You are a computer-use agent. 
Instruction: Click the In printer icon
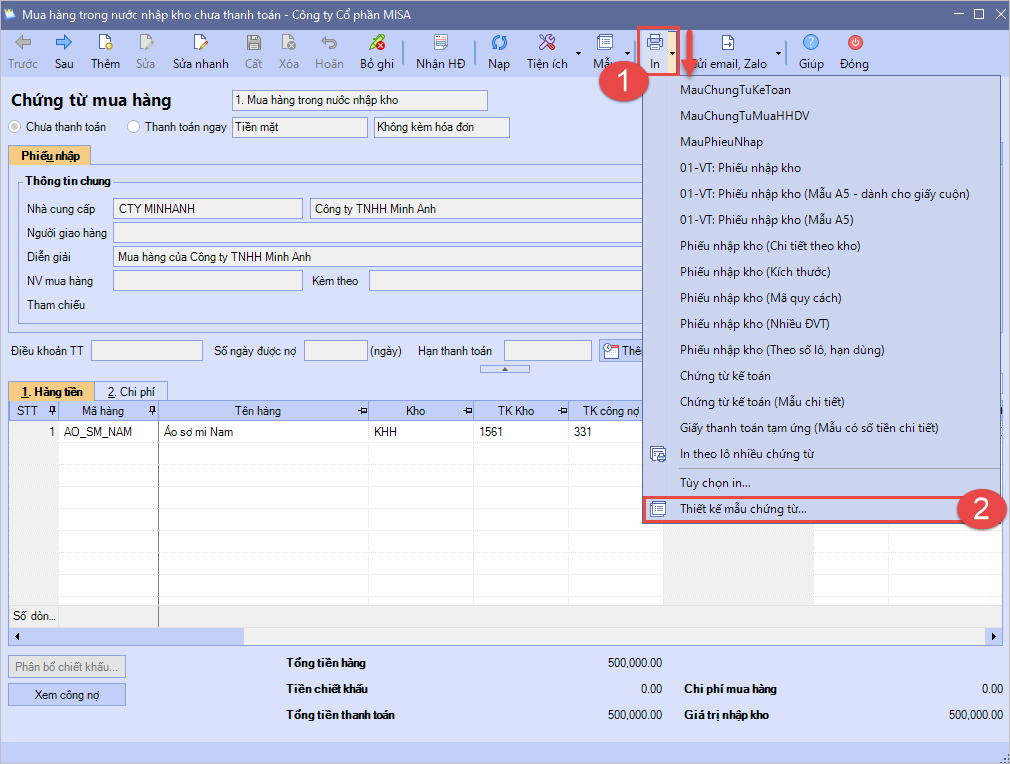(x=654, y=43)
